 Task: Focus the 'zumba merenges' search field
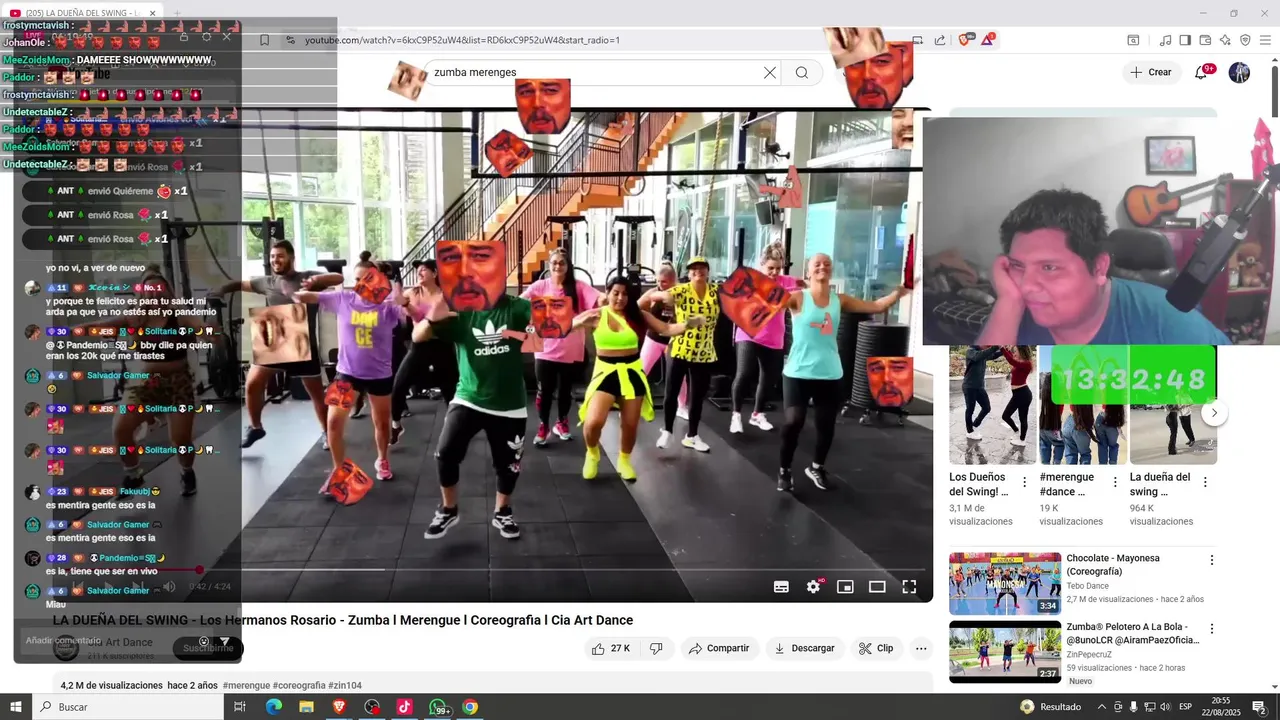(590, 72)
